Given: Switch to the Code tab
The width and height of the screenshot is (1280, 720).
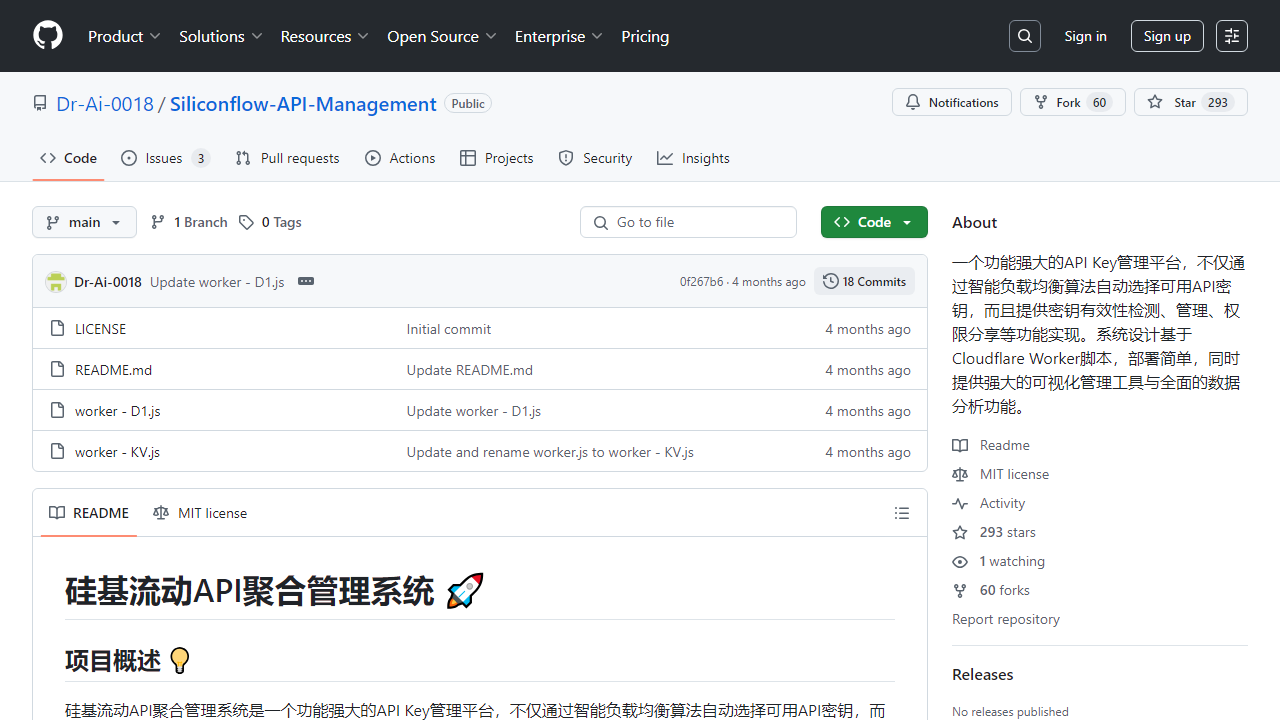Looking at the screenshot, I should [68, 158].
